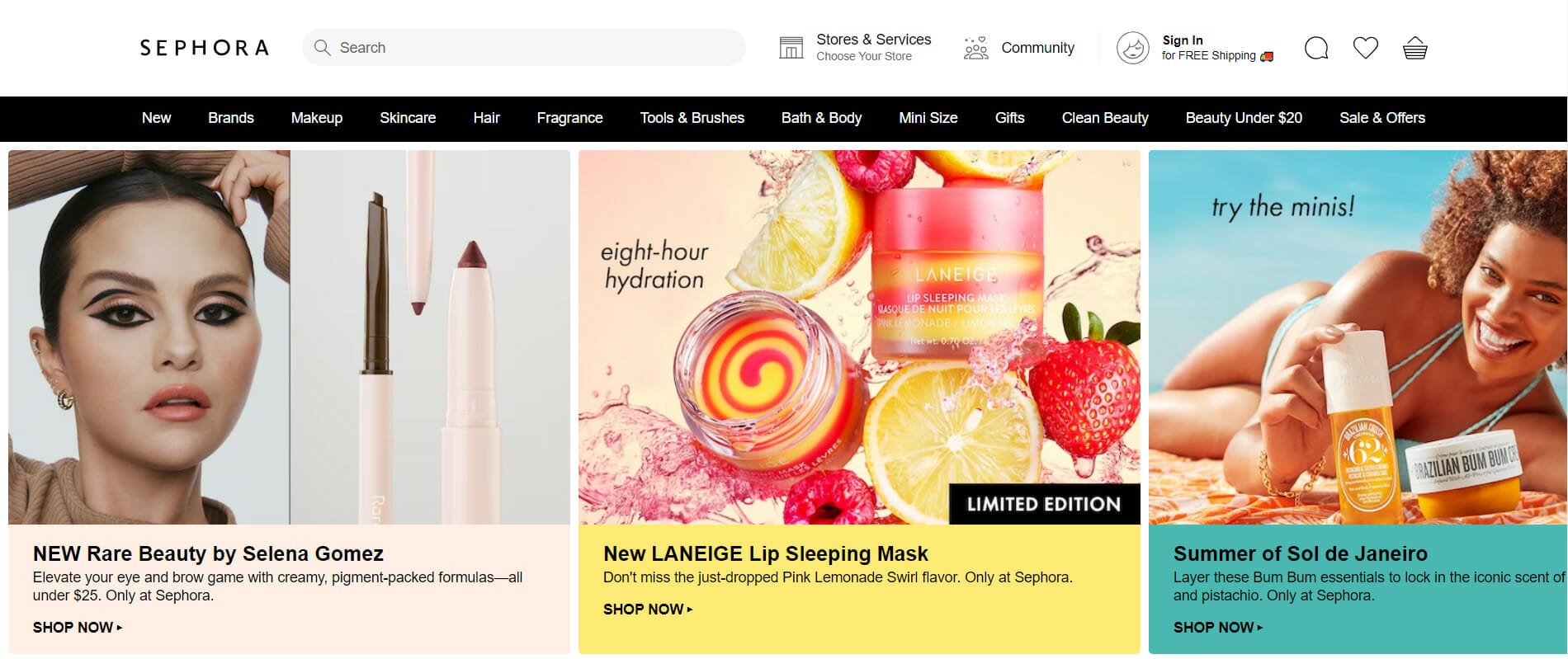Focus the Search input field

tap(524, 48)
